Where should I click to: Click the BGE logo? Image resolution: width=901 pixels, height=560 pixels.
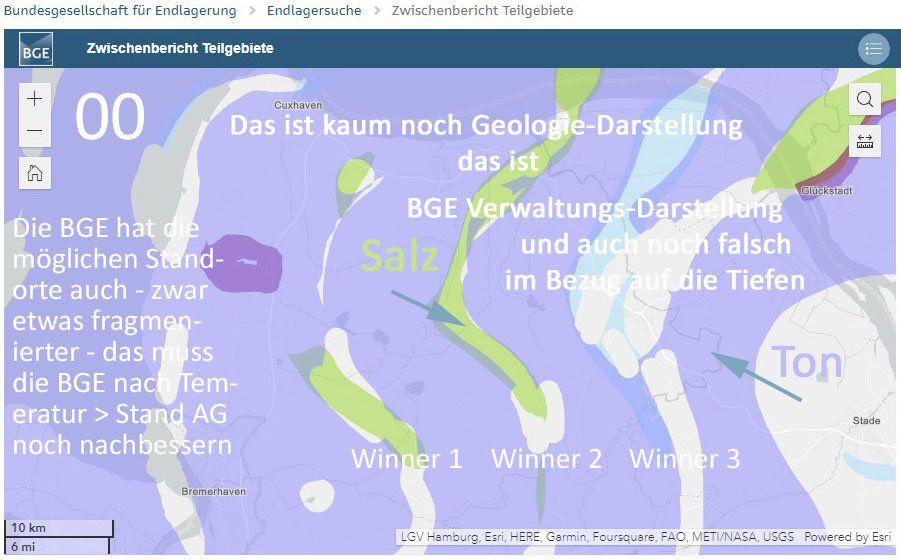tap(36, 49)
